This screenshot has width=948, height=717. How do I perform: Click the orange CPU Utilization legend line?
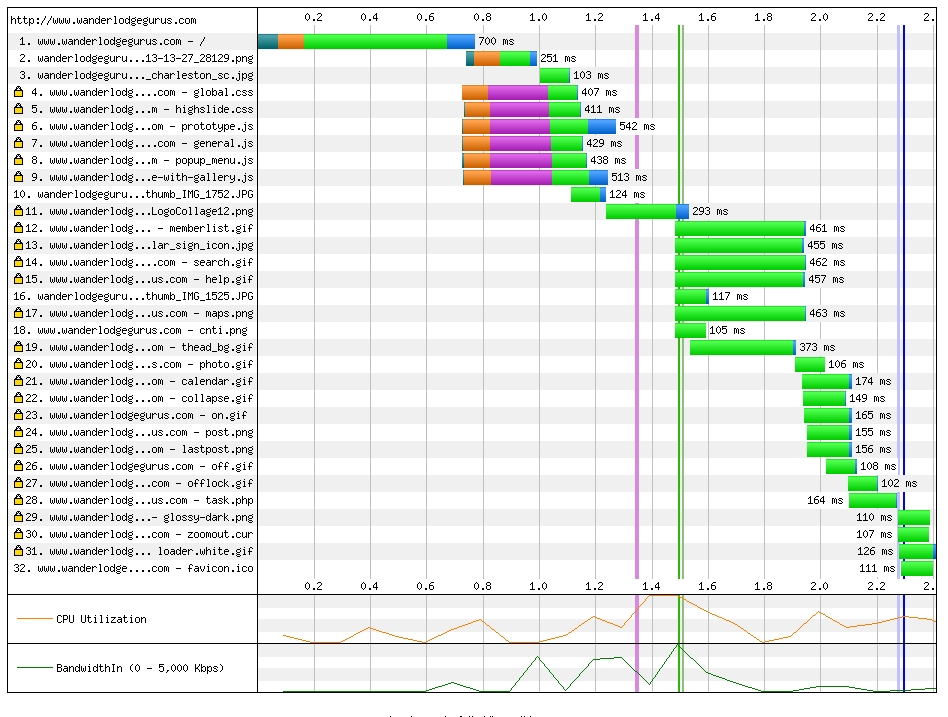(x=33, y=619)
